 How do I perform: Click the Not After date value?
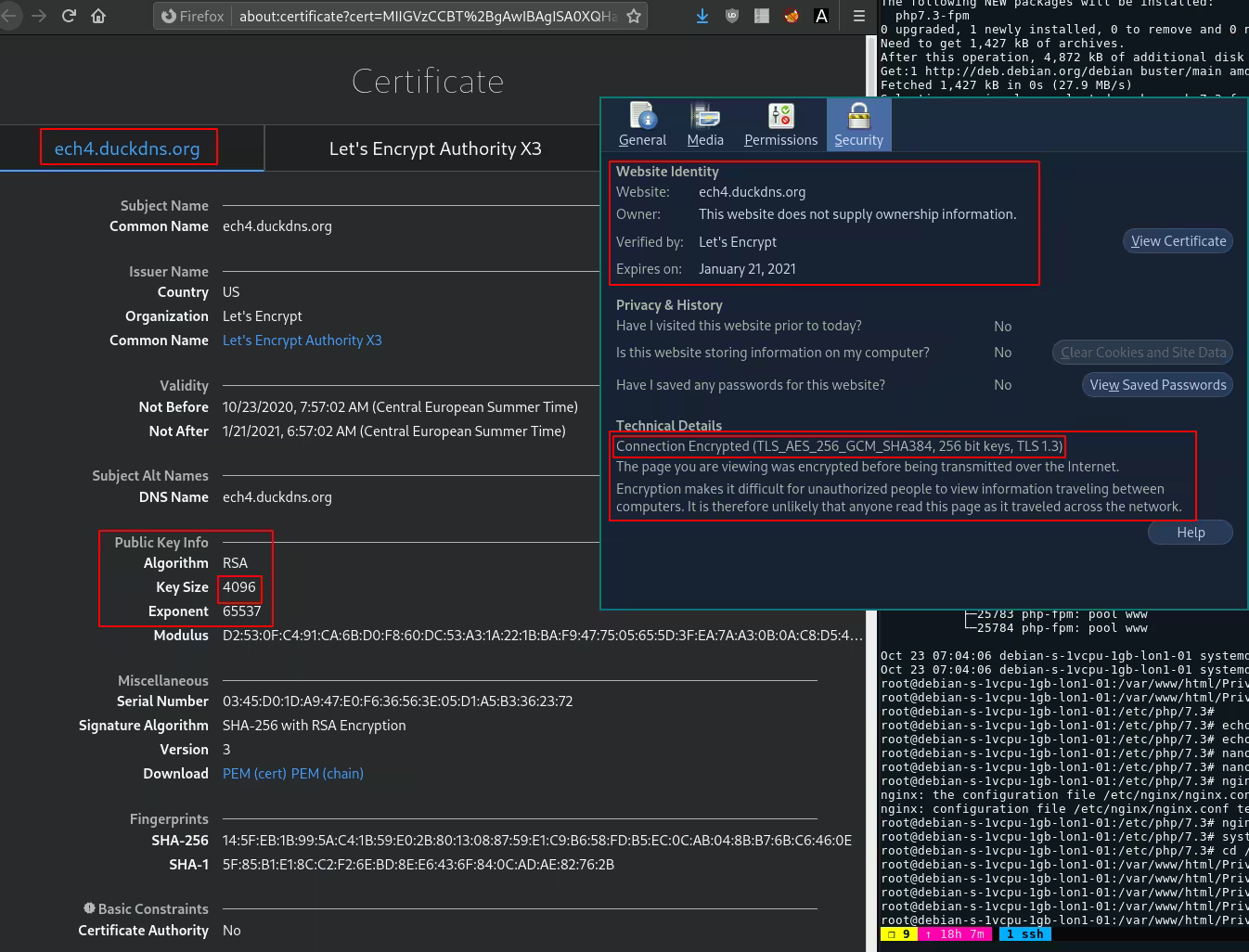coord(394,431)
